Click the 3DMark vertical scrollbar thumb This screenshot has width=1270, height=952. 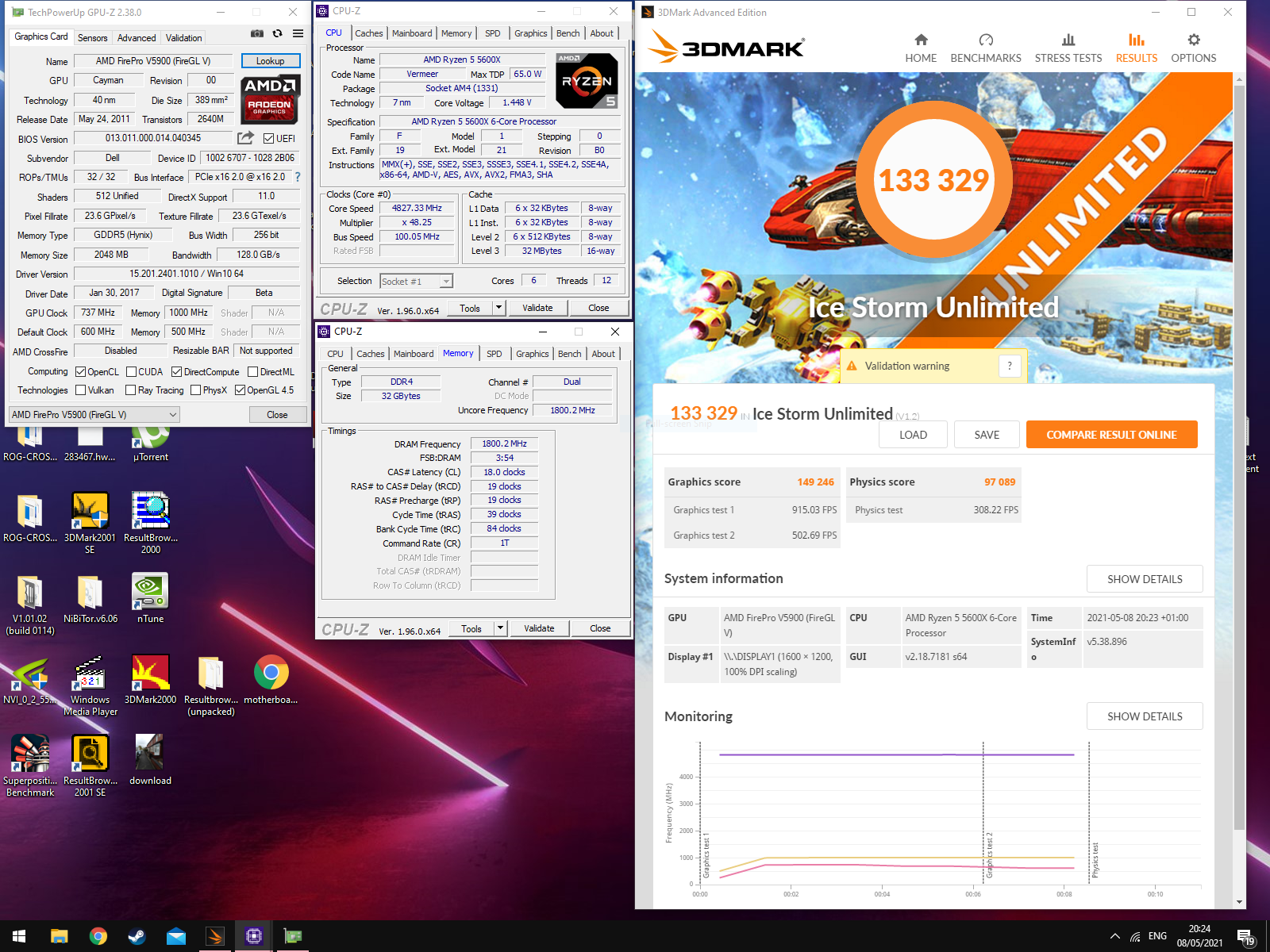pos(1240,456)
